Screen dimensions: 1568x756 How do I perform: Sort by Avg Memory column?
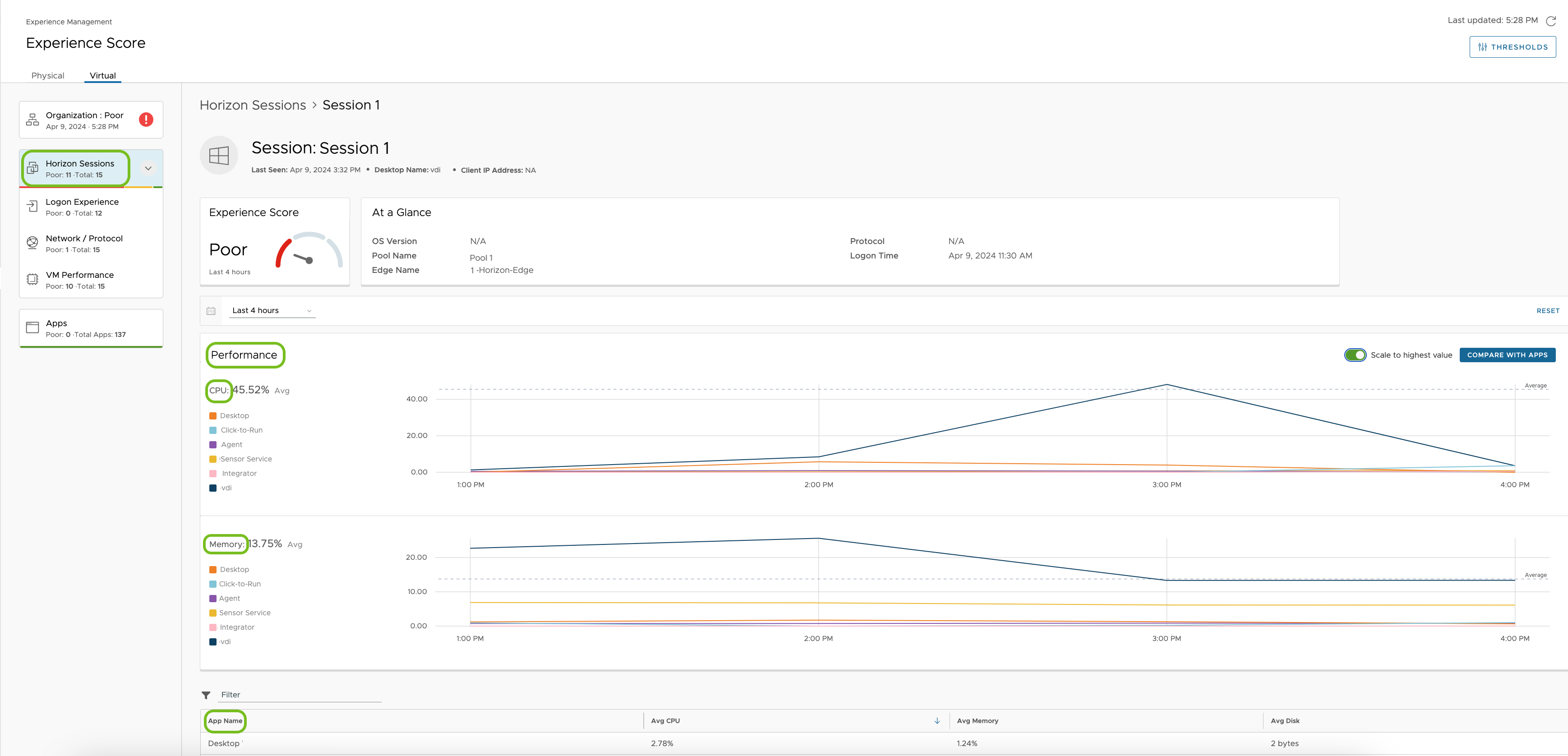click(978, 721)
